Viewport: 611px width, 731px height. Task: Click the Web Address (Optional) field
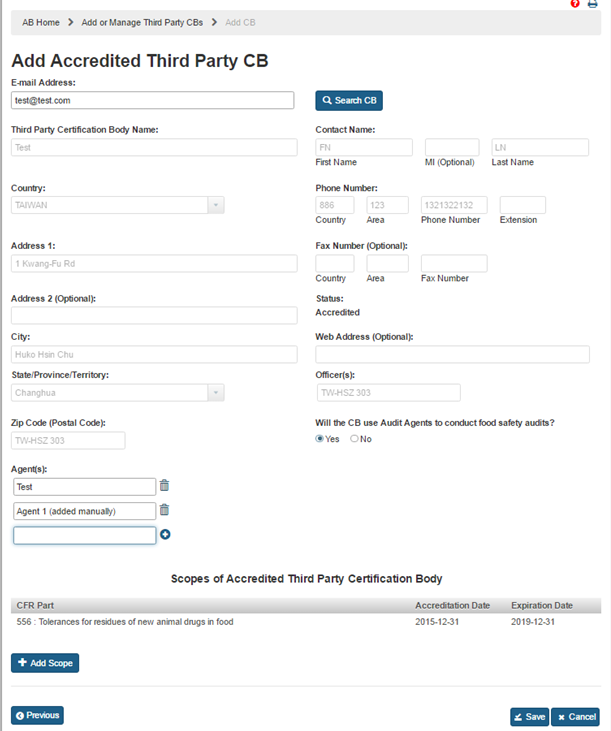452,354
